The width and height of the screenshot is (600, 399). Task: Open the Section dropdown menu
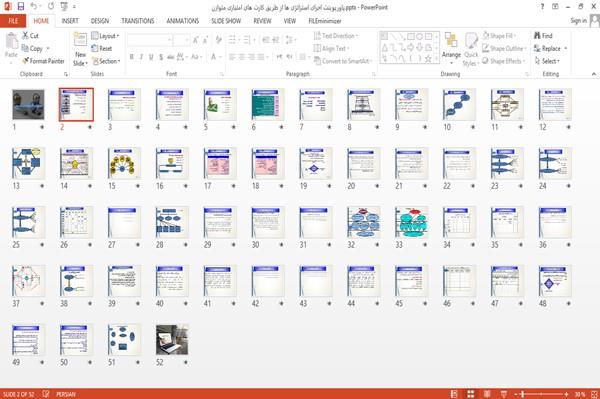click(x=106, y=61)
